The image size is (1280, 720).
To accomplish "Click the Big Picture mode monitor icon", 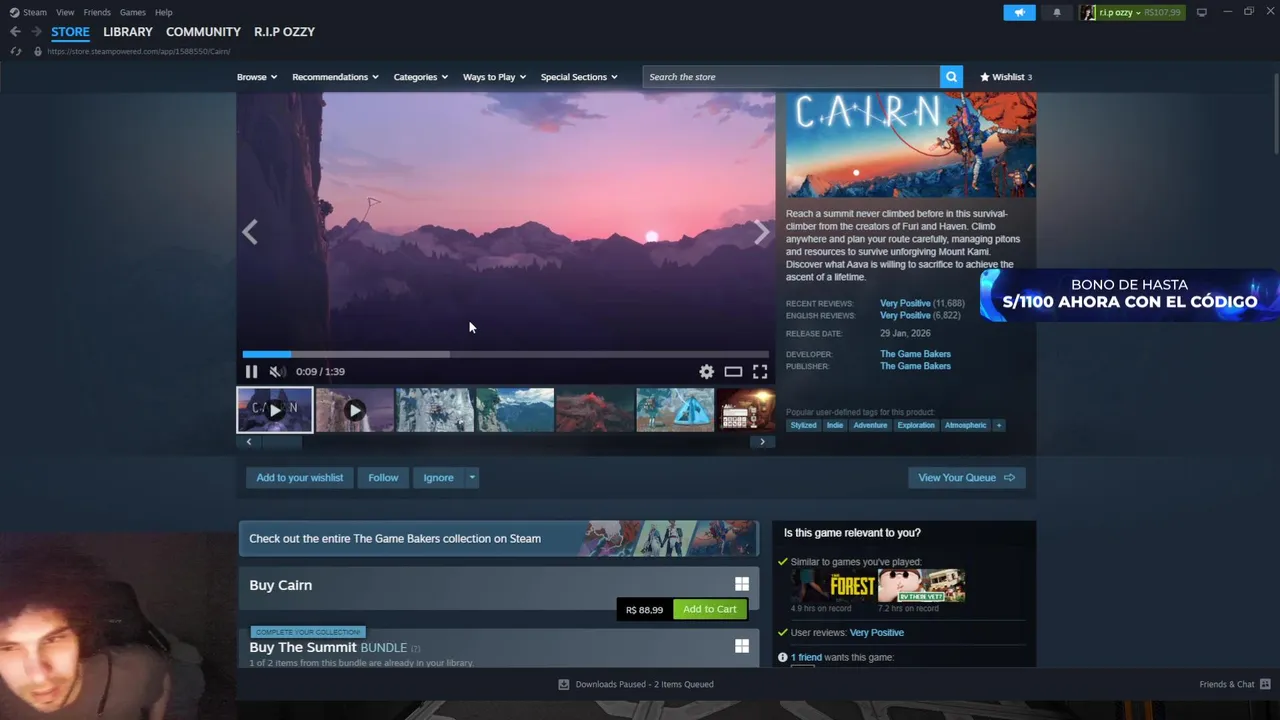I will point(1201,12).
